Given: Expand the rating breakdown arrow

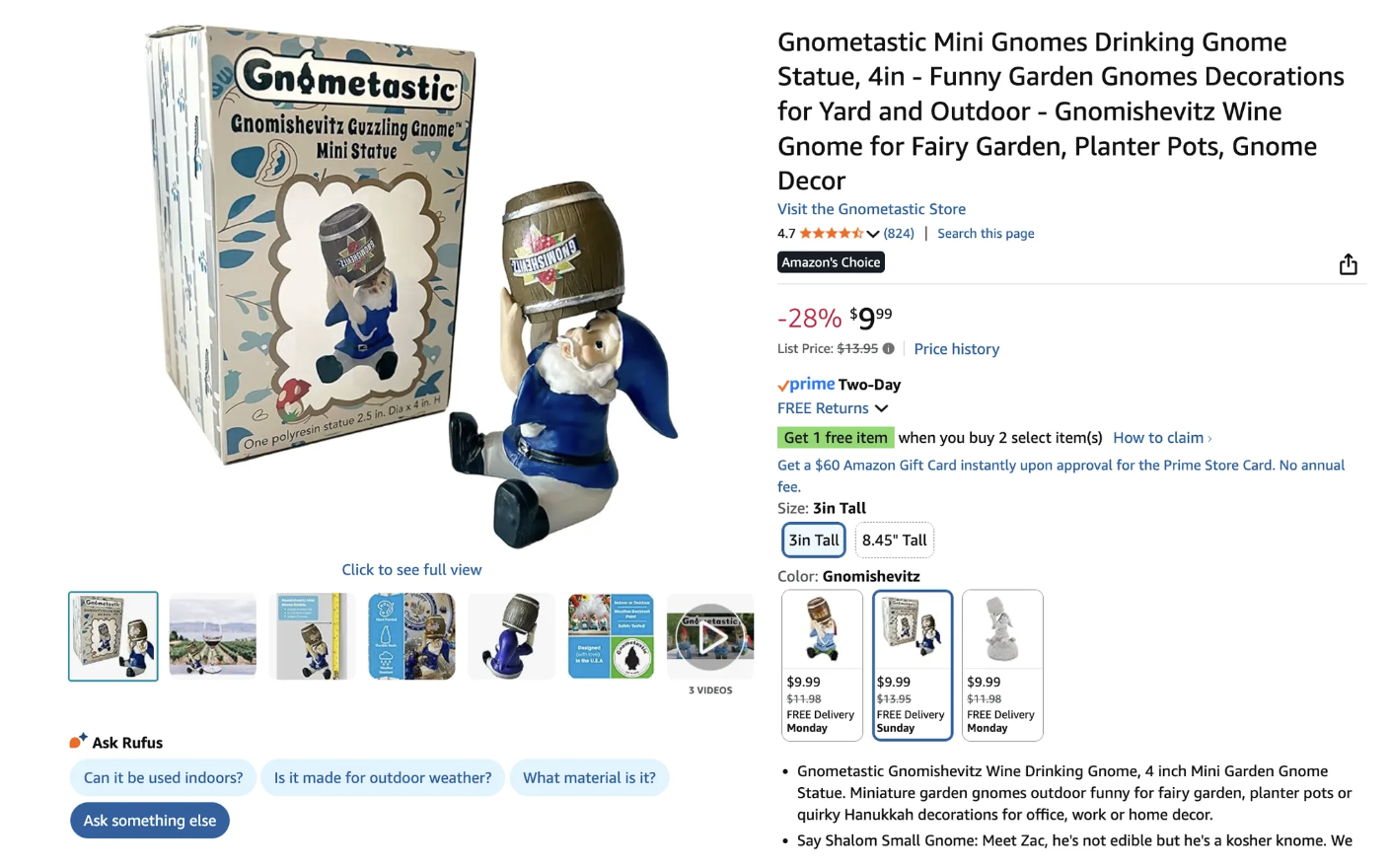Looking at the screenshot, I should tap(873, 234).
